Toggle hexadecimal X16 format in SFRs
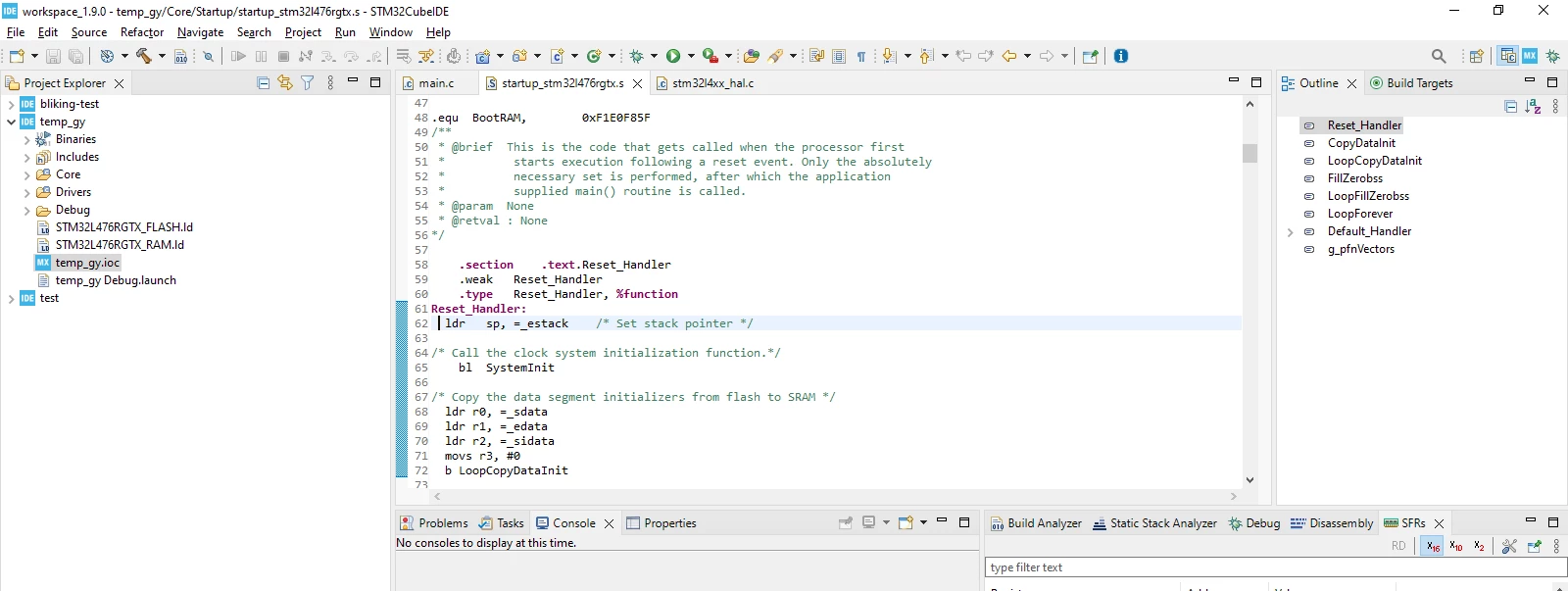The height and width of the screenshot is (591, 1568). point(1433,546)
